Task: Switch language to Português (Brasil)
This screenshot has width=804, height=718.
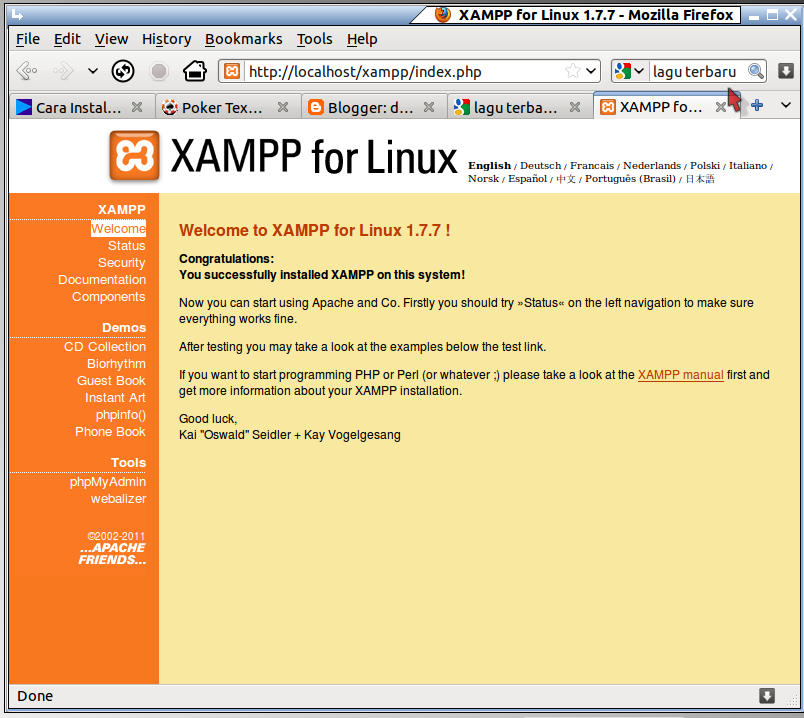Action: coord(630,179)
